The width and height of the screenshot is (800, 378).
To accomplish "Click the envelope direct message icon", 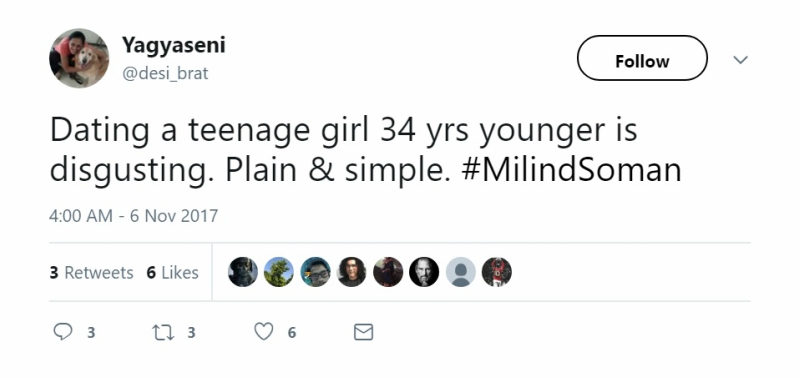I will click(363, 332).
